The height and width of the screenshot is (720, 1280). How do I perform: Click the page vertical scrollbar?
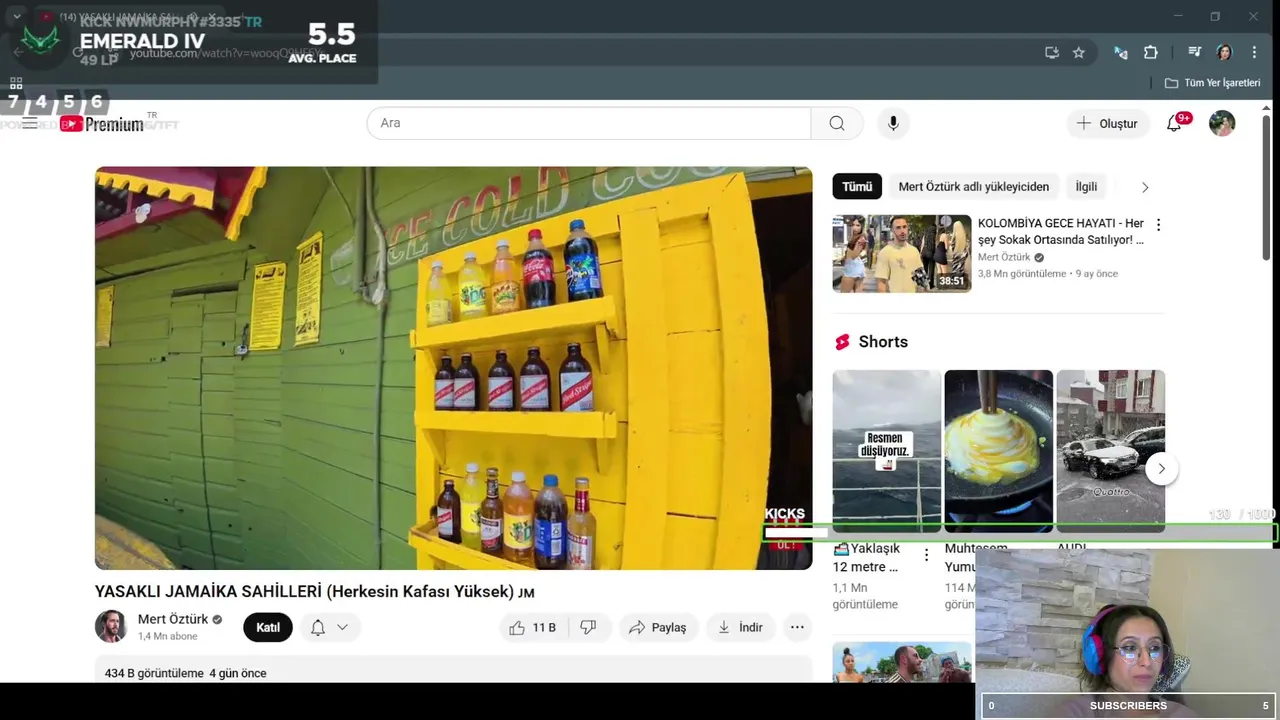[x=1267, y=188]
